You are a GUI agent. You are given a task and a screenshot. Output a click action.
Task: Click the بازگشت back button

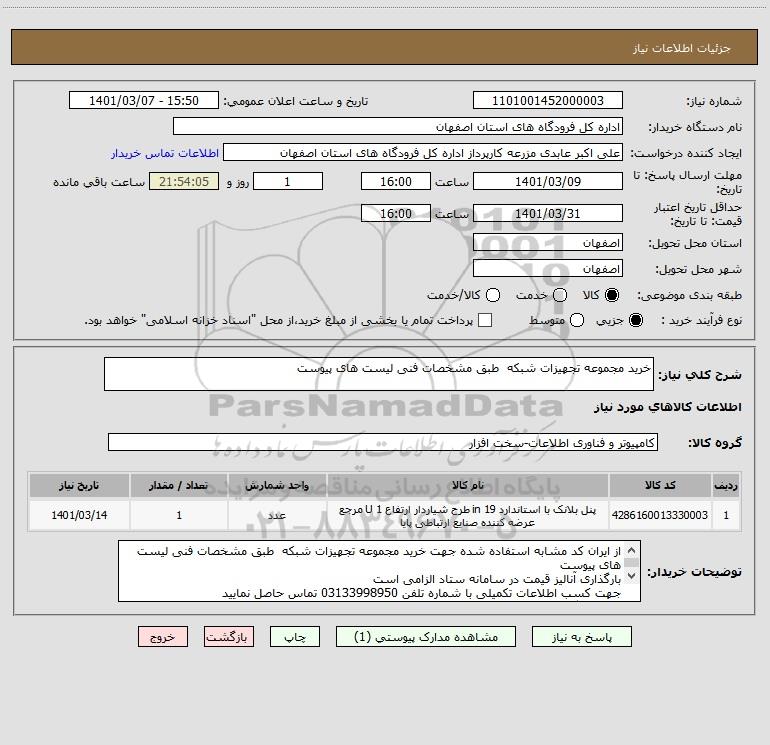click(x=229, y=637)
